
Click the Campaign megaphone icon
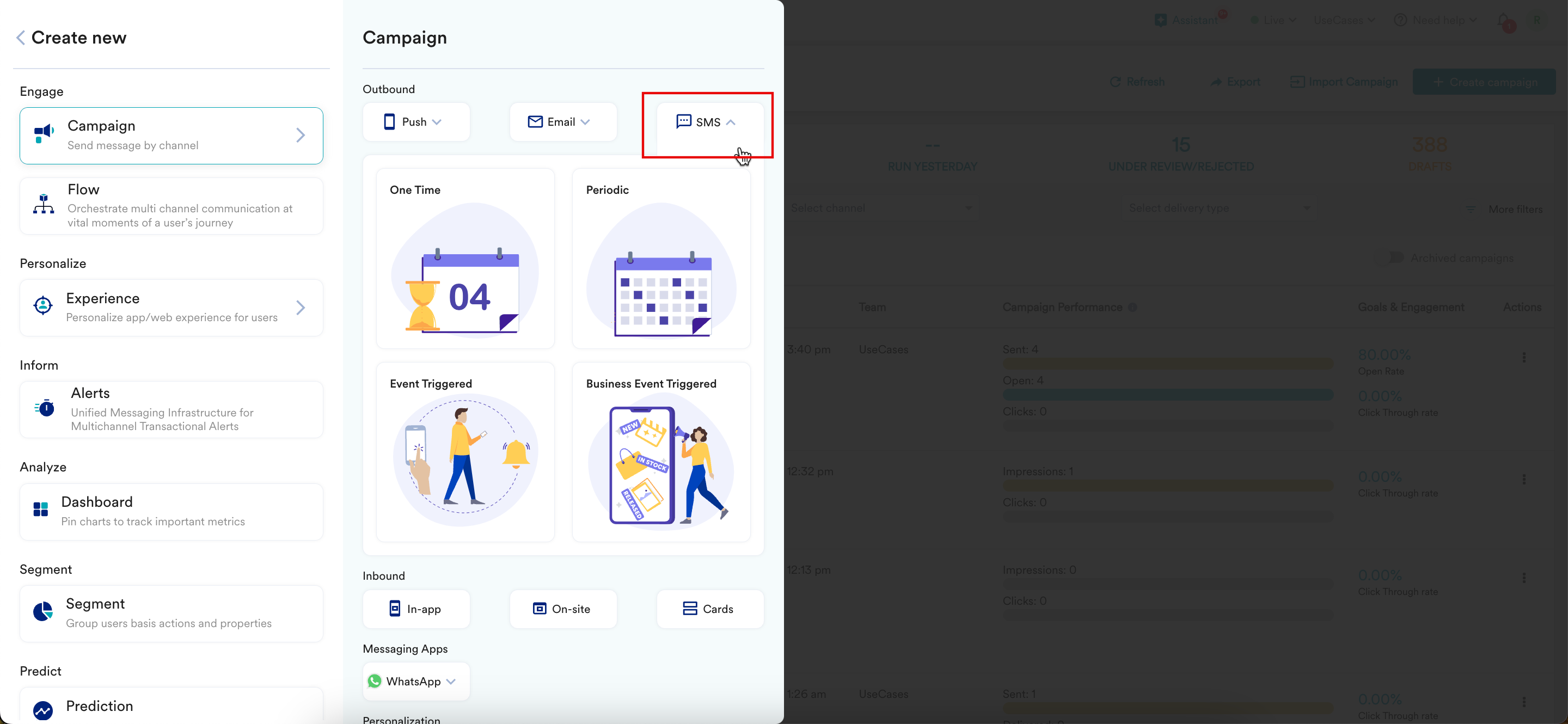pyautogui.click(x=44, y=133)
